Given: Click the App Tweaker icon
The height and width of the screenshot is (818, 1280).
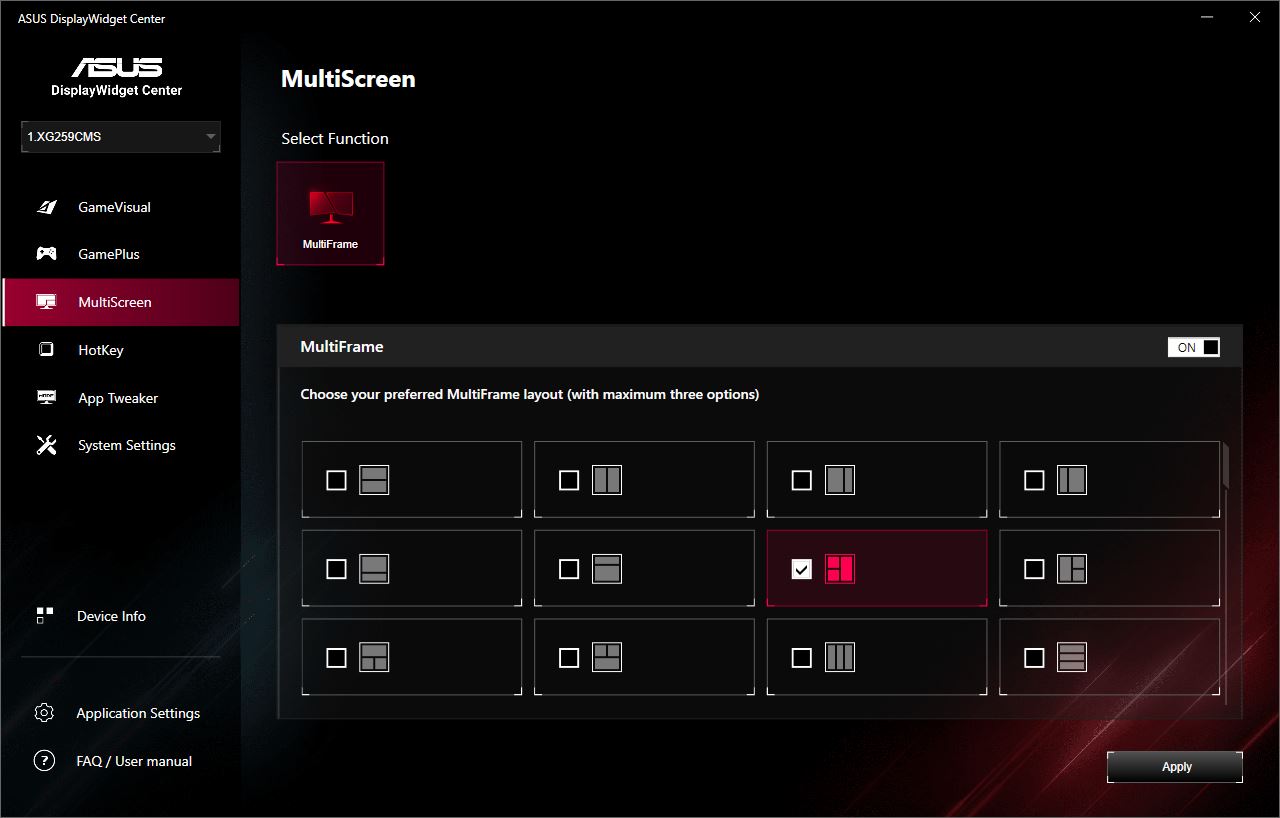Looking at the screenshot, I should click(x=46, y=398).
